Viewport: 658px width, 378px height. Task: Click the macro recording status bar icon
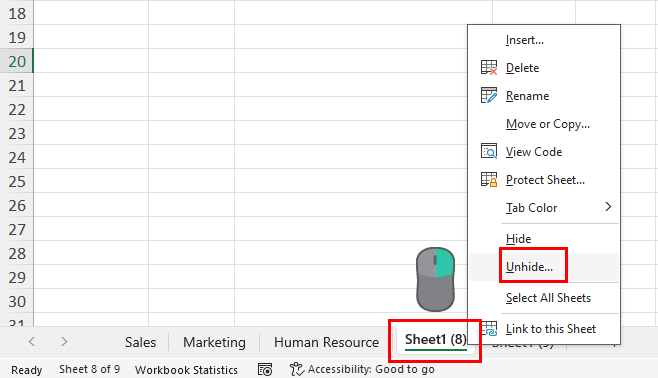[x=265, y=370]
